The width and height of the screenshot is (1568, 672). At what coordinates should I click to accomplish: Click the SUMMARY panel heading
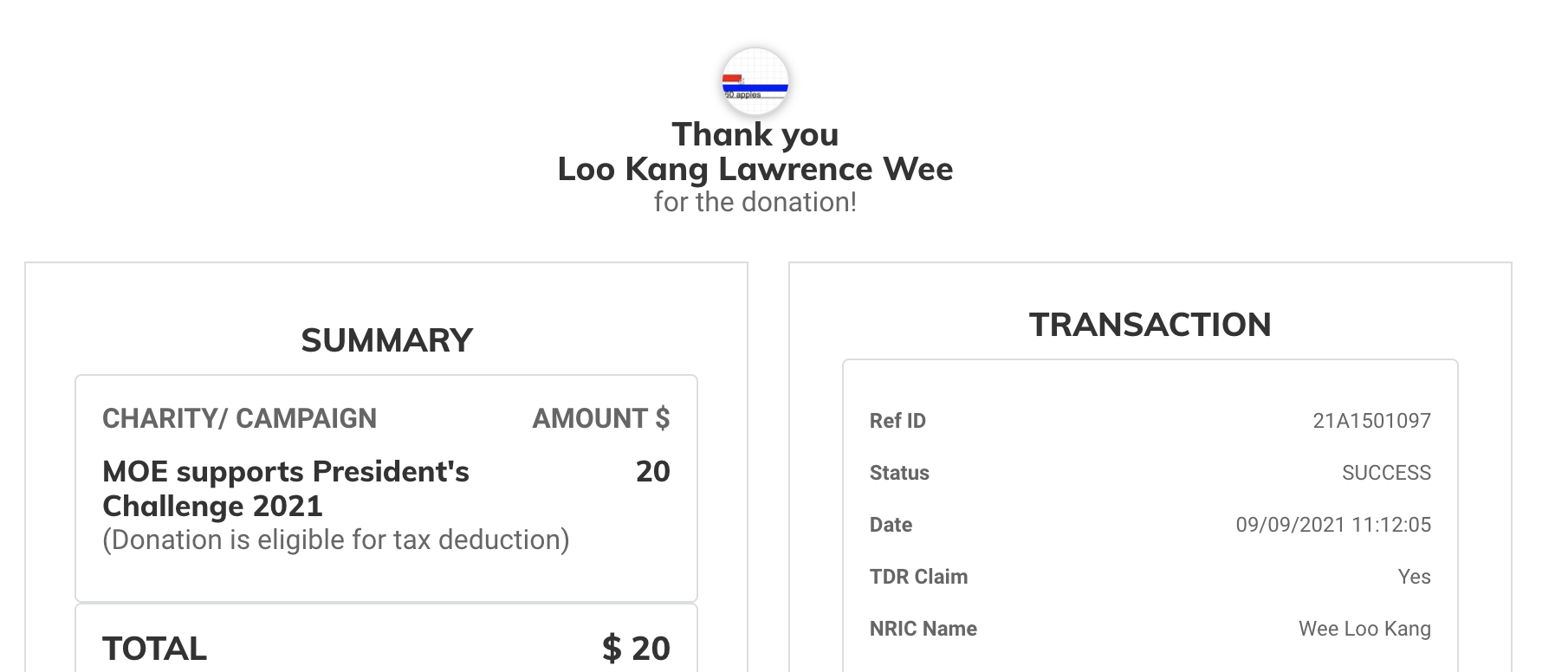[386, 340]
